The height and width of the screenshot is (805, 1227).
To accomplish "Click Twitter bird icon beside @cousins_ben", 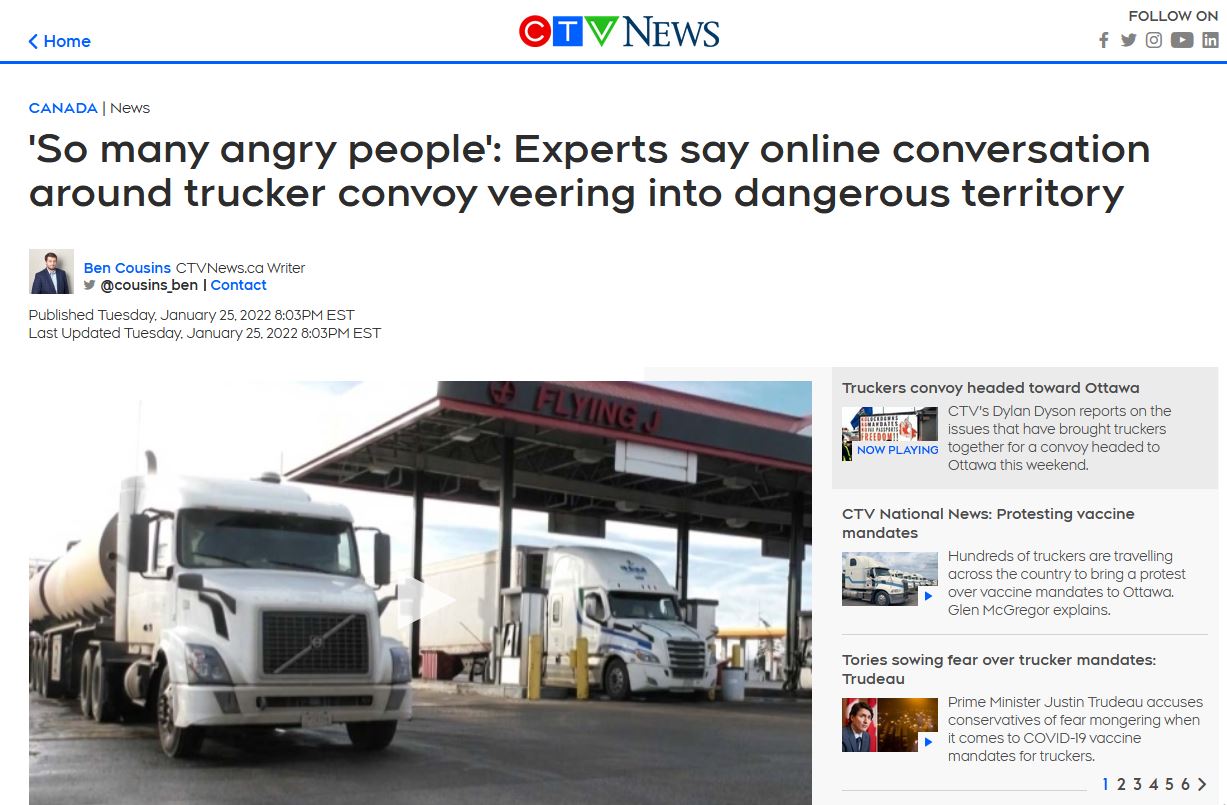I will pyautogui.click(x=90, y=285).
